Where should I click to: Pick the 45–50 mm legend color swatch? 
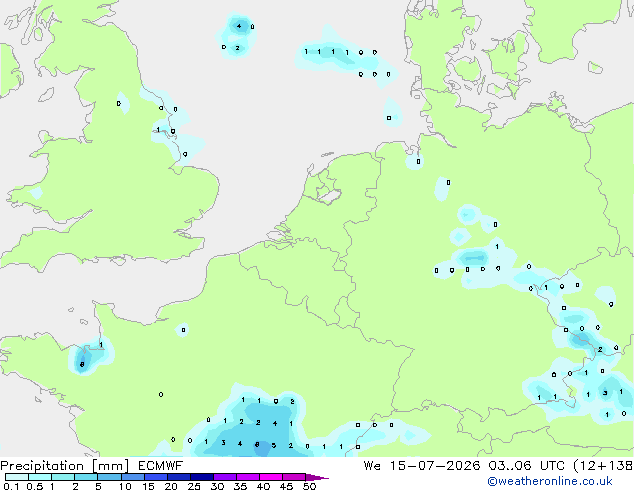[x=294, y=477]
